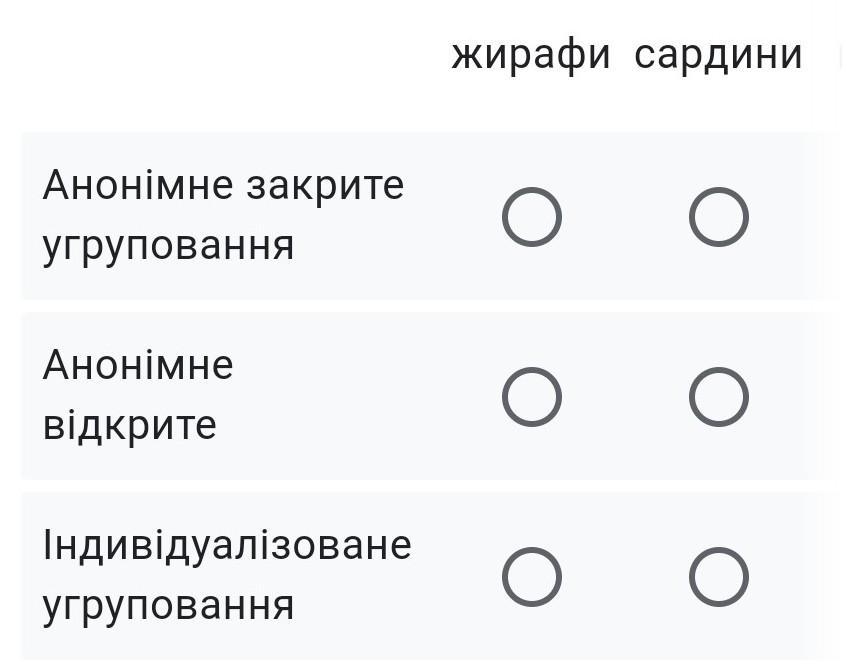The height and width of the screenshot is (670, 859).
Task: Click the word закрите in first row
Action: [325, 186]
